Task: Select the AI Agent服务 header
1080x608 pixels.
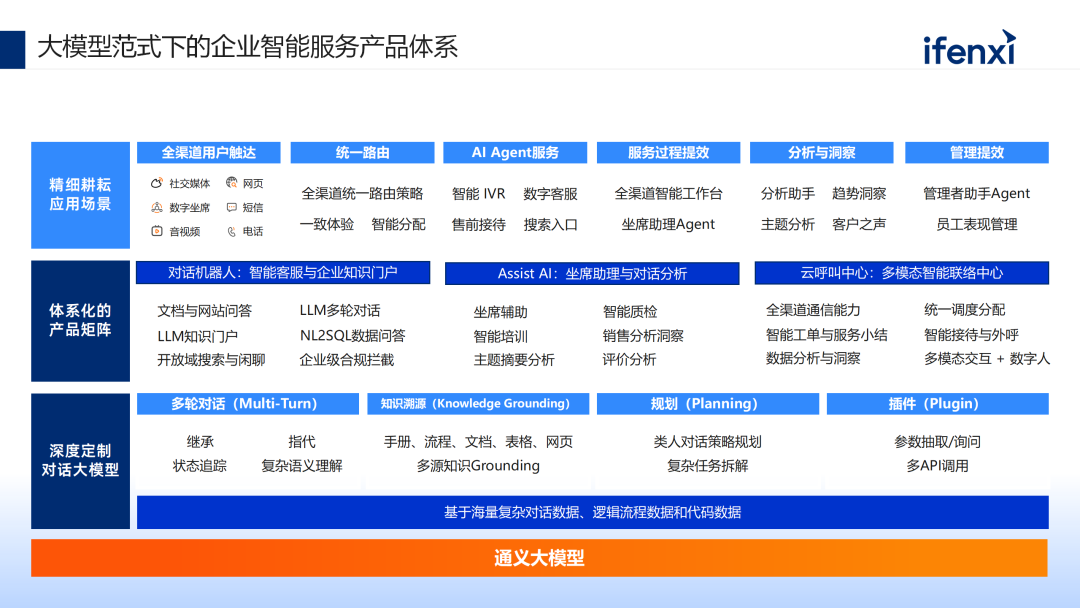Action: pos(515,153)
